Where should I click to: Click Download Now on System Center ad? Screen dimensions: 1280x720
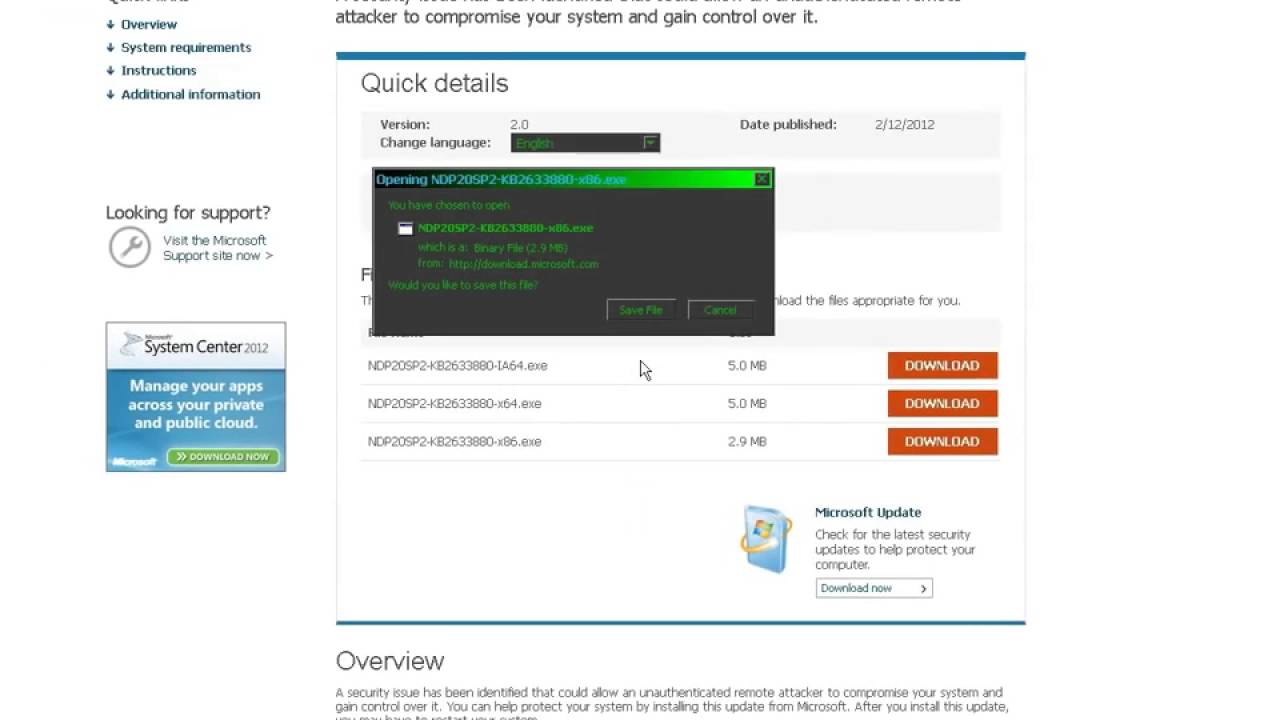223,457
